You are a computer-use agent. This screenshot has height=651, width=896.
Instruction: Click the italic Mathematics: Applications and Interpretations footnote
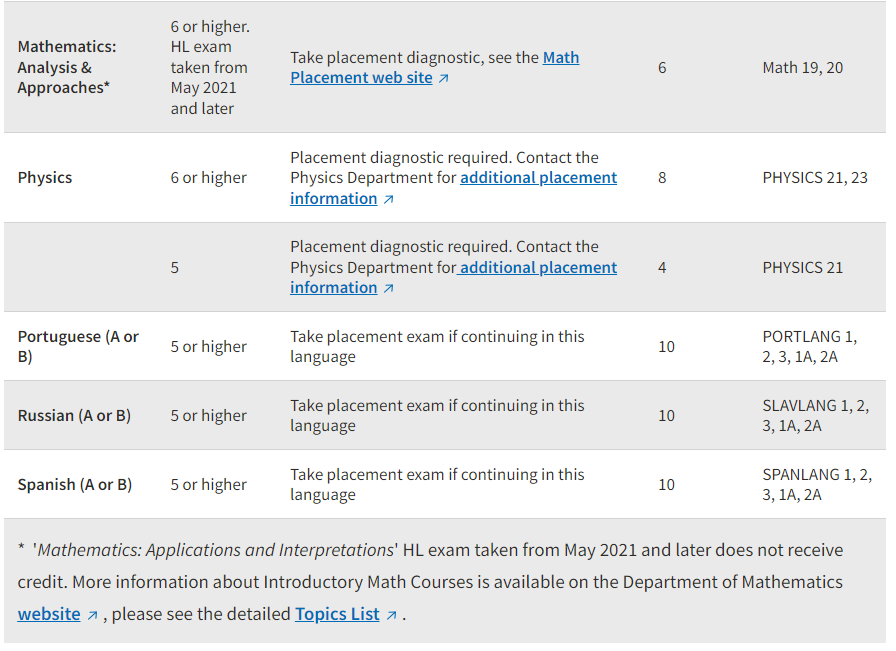(215, 550)
